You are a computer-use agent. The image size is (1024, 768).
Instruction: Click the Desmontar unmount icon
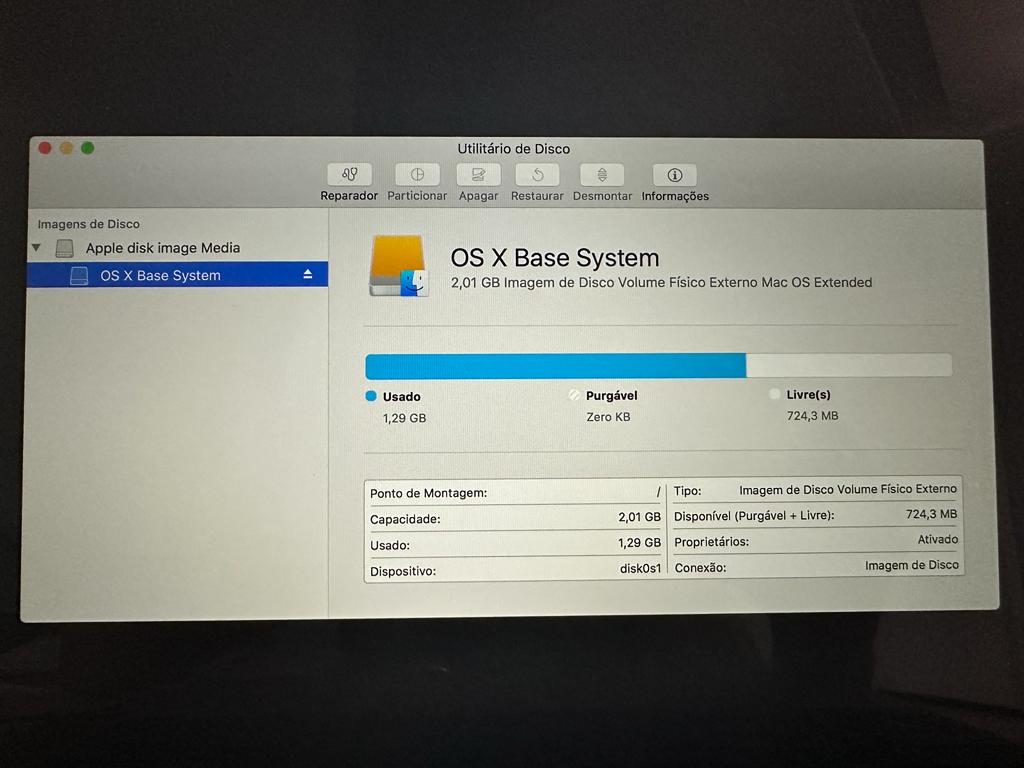pyautogui.click(x=602, y=175)
